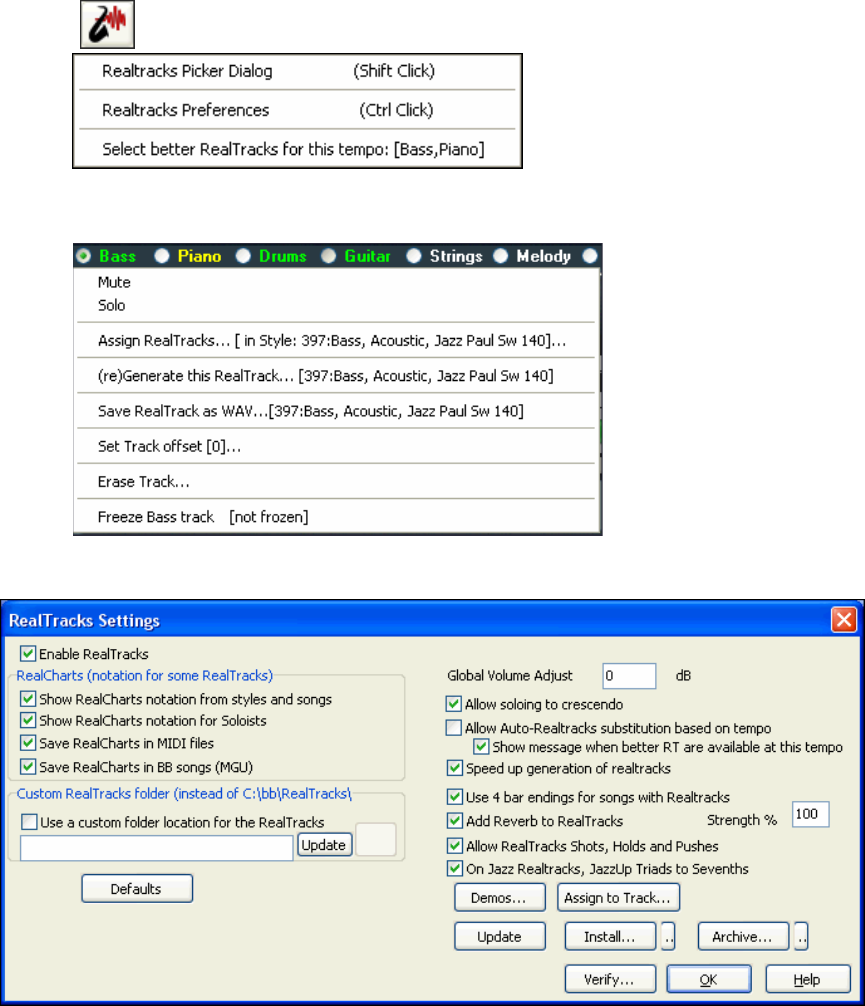The width and height of the screenshot is (865, 1006).
Task: Toggle Show message when better RT available
Action: click(x=481, y=747)
